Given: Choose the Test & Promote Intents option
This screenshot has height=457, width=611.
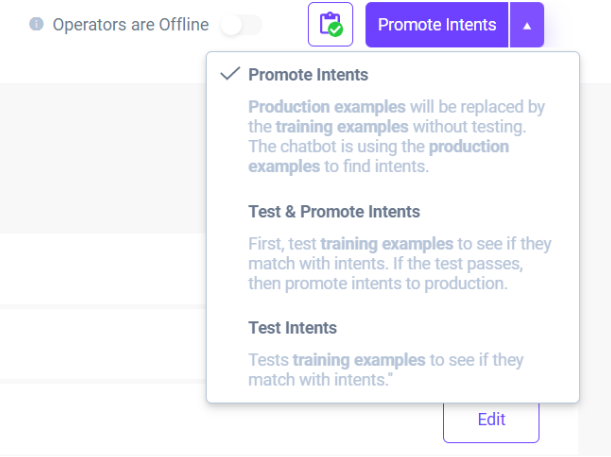Looking at the screenshot, I should tap(334, 212).
